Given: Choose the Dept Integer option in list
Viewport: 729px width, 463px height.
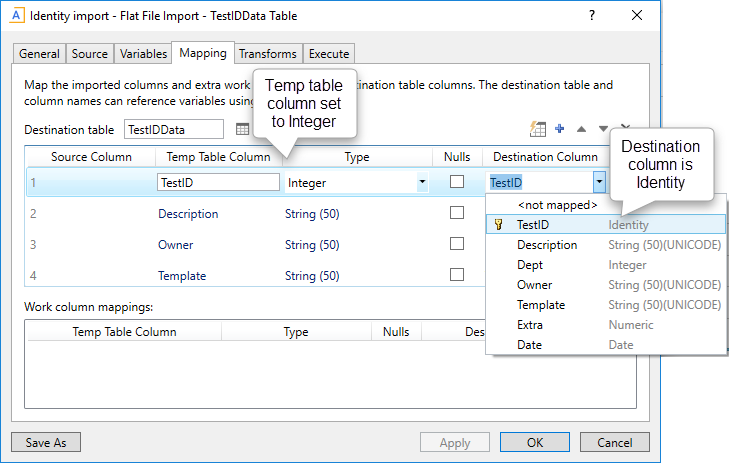Looking at the screenshot, I should pyautogui.click(x=531, y=265).
